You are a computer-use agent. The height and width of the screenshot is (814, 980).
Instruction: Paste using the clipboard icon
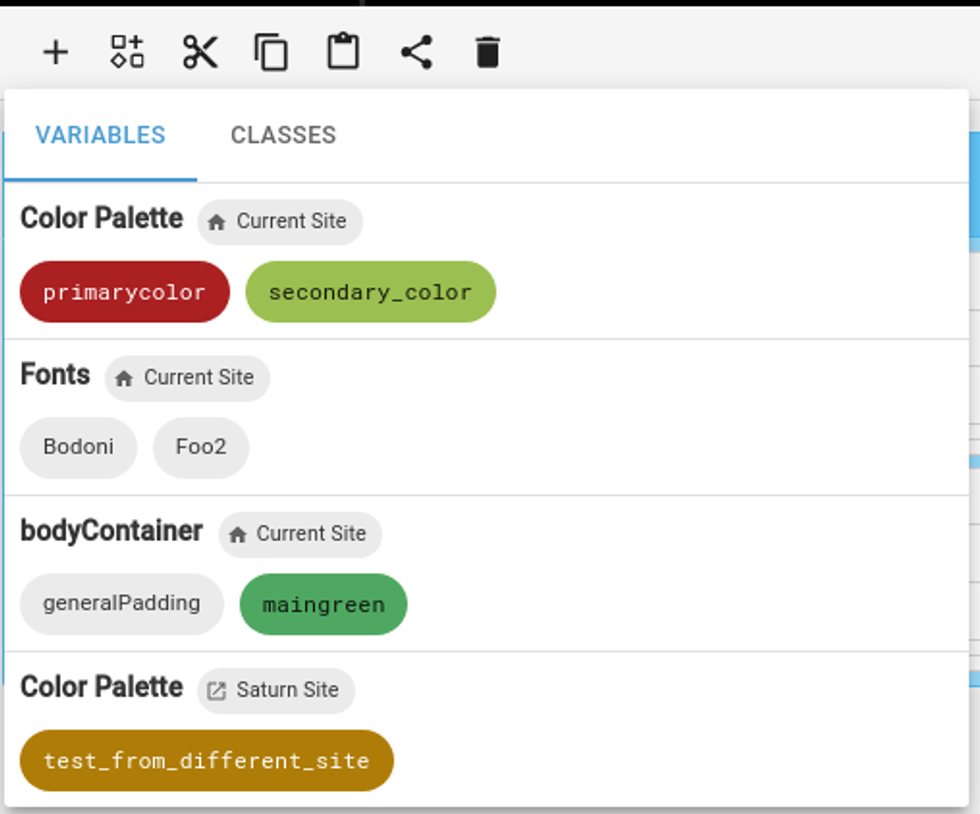(x=343, y=52)
